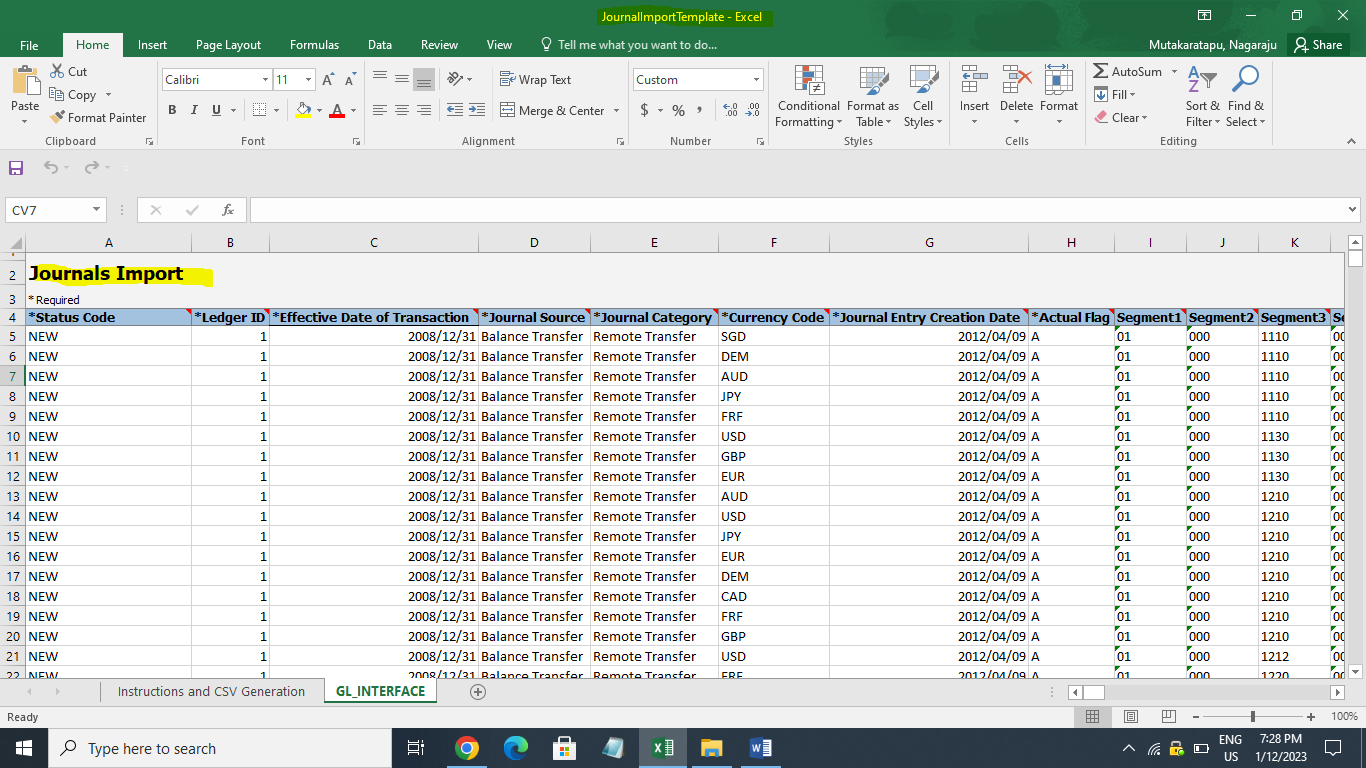Viewport: 1366px width, 768px height.
Task: Toggle Bold formatting
Action: [x=172, y=110]
